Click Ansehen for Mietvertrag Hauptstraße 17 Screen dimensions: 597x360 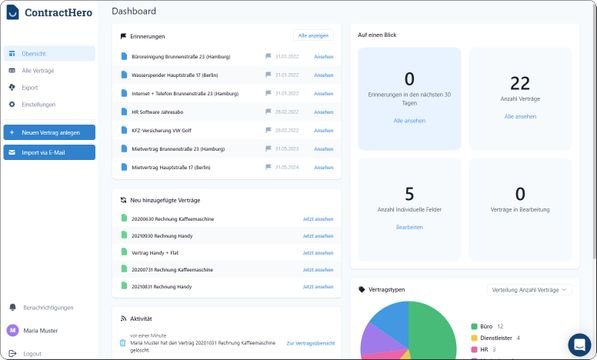[324, 167]
